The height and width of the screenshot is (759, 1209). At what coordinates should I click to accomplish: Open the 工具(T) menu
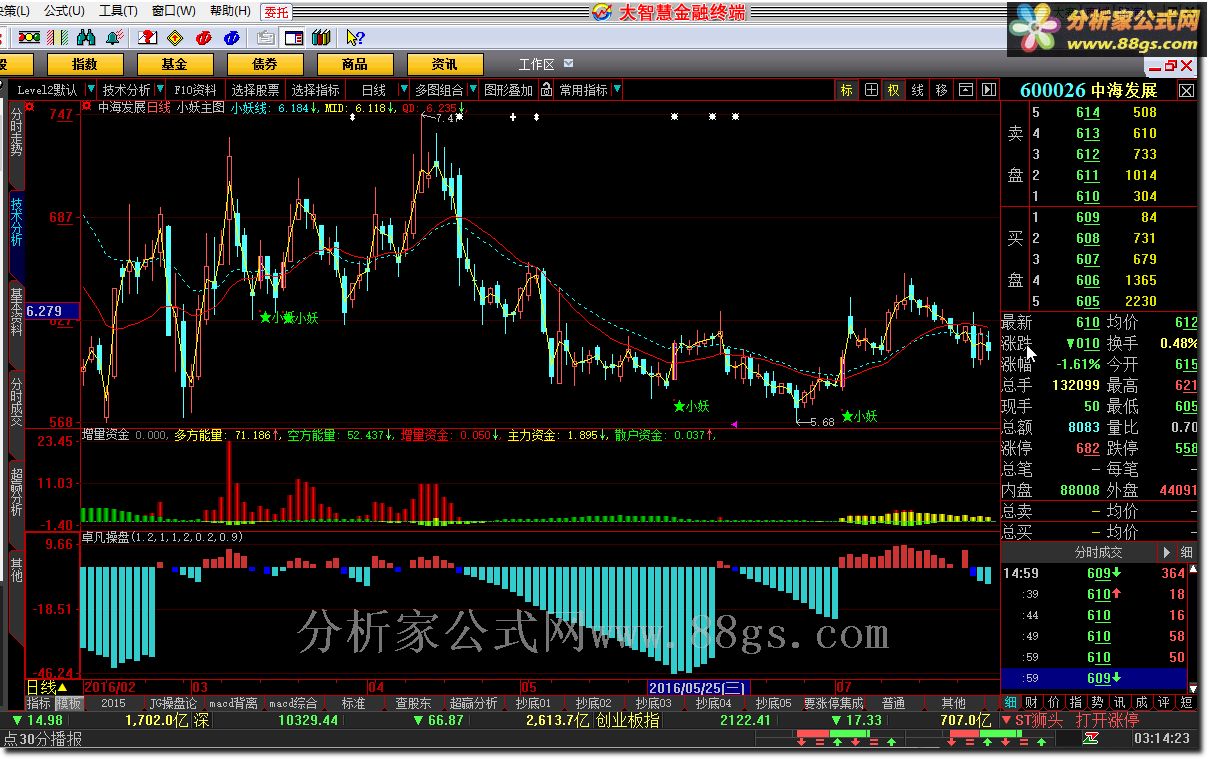click(118, 11)
